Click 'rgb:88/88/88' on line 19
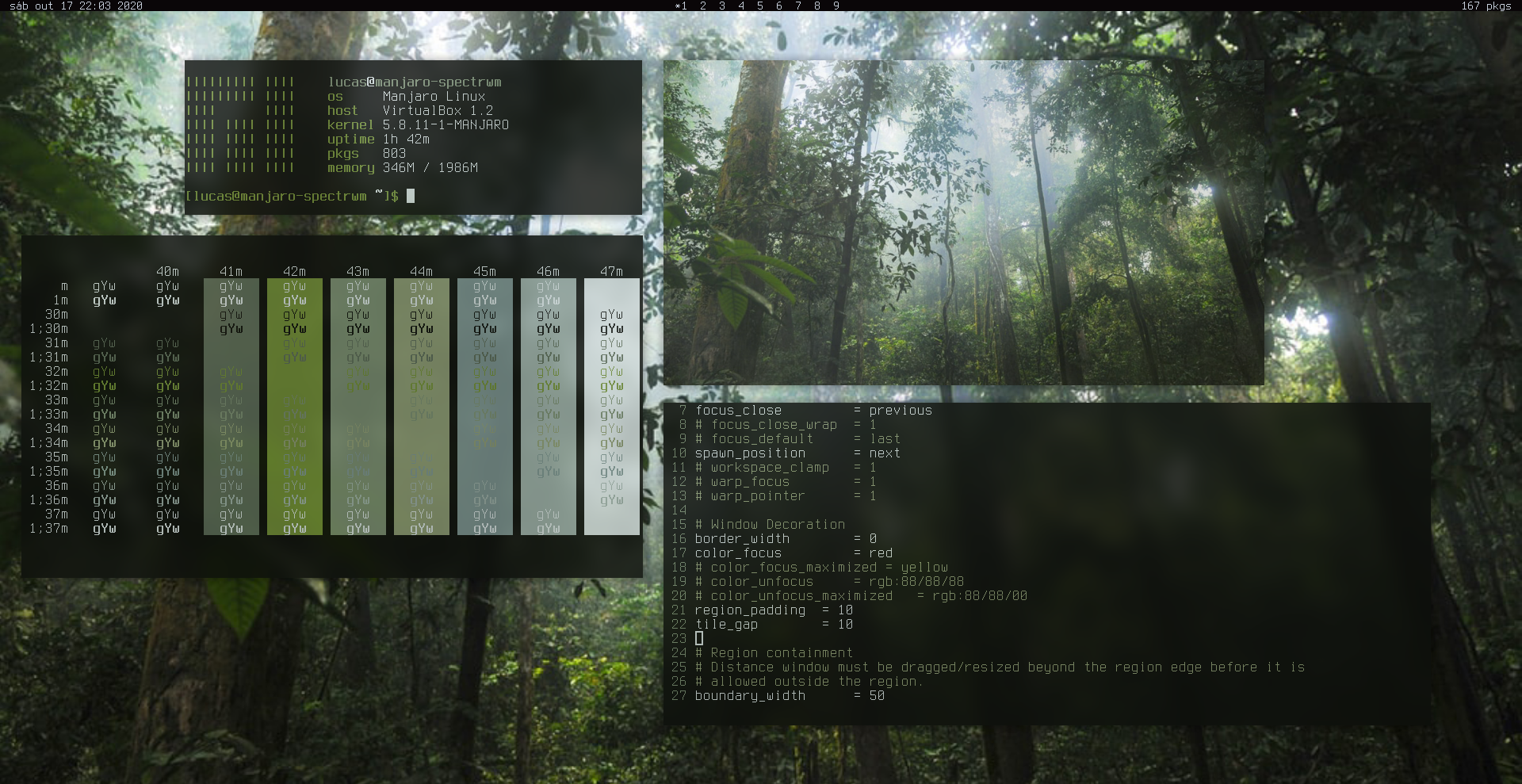This screenshot has height=784, width=1522. click(x=916, y=581)
